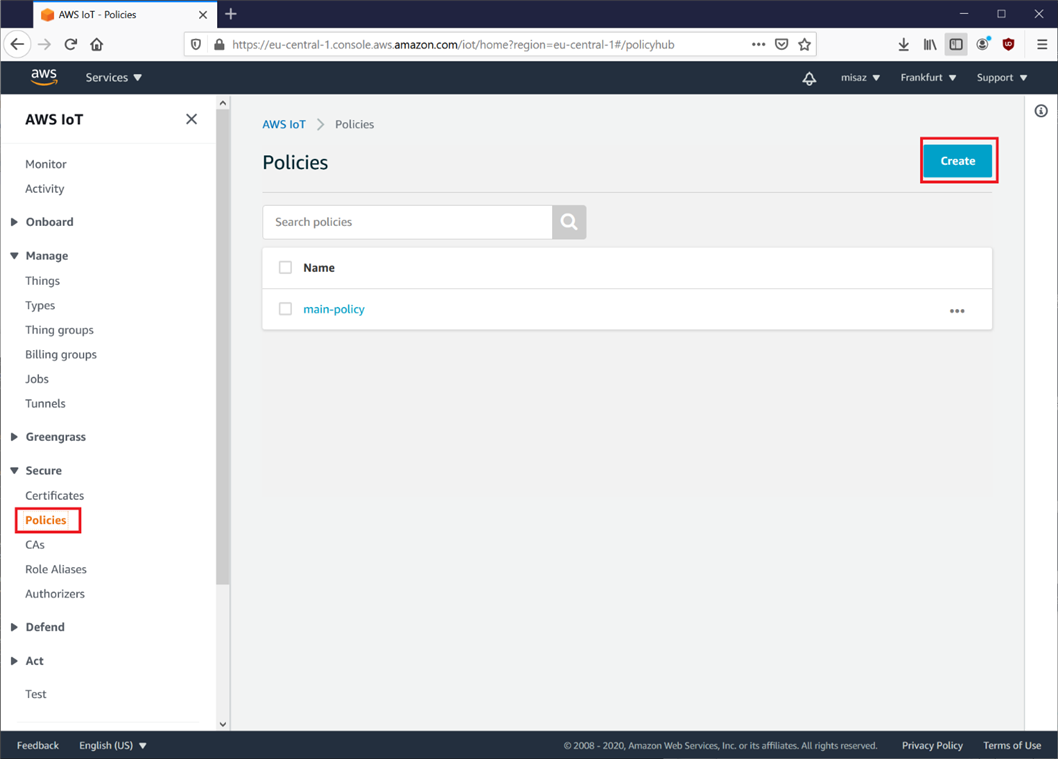The image size is (1058, 759).
Task: Expand the Defend section
Action: point(38,627)
